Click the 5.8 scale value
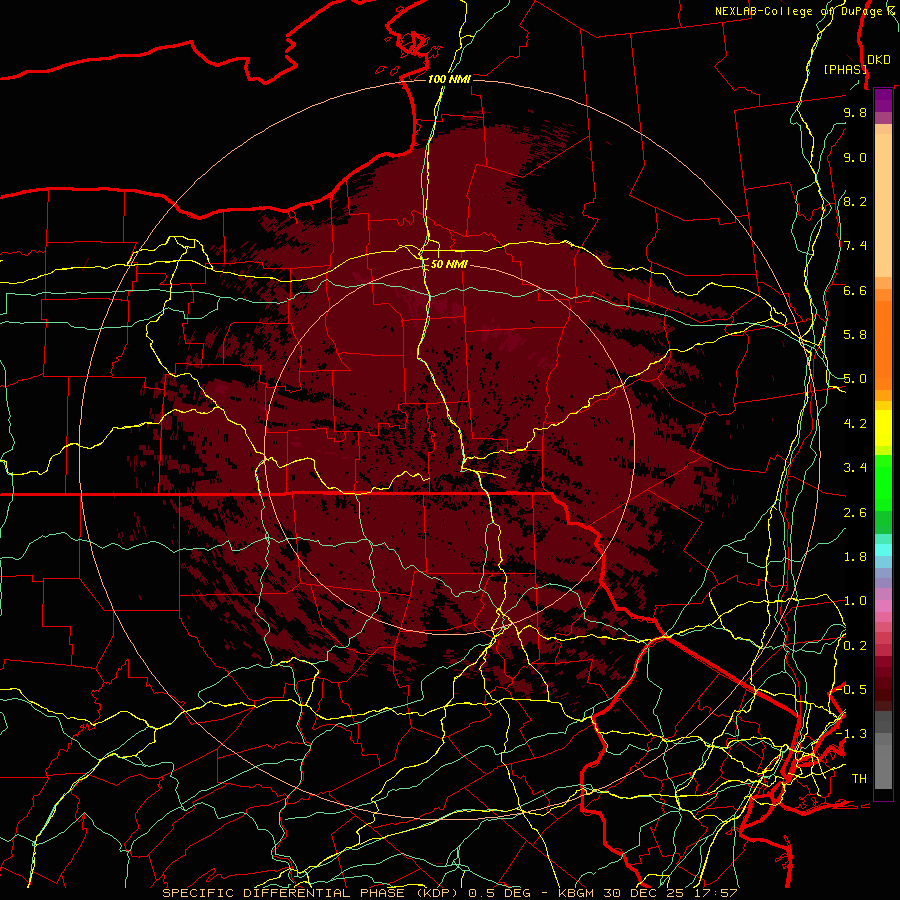Viewport: 900px width, 900px height. pyautogui.click(x=855, y=335)
